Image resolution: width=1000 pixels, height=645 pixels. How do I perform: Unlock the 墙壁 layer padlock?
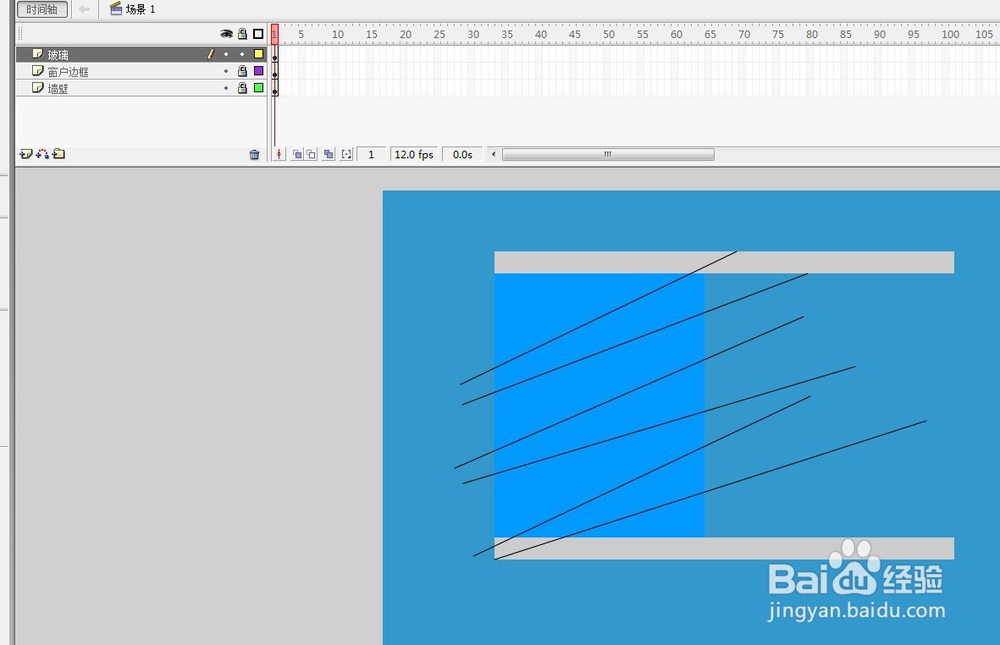[x=242, y=87]
